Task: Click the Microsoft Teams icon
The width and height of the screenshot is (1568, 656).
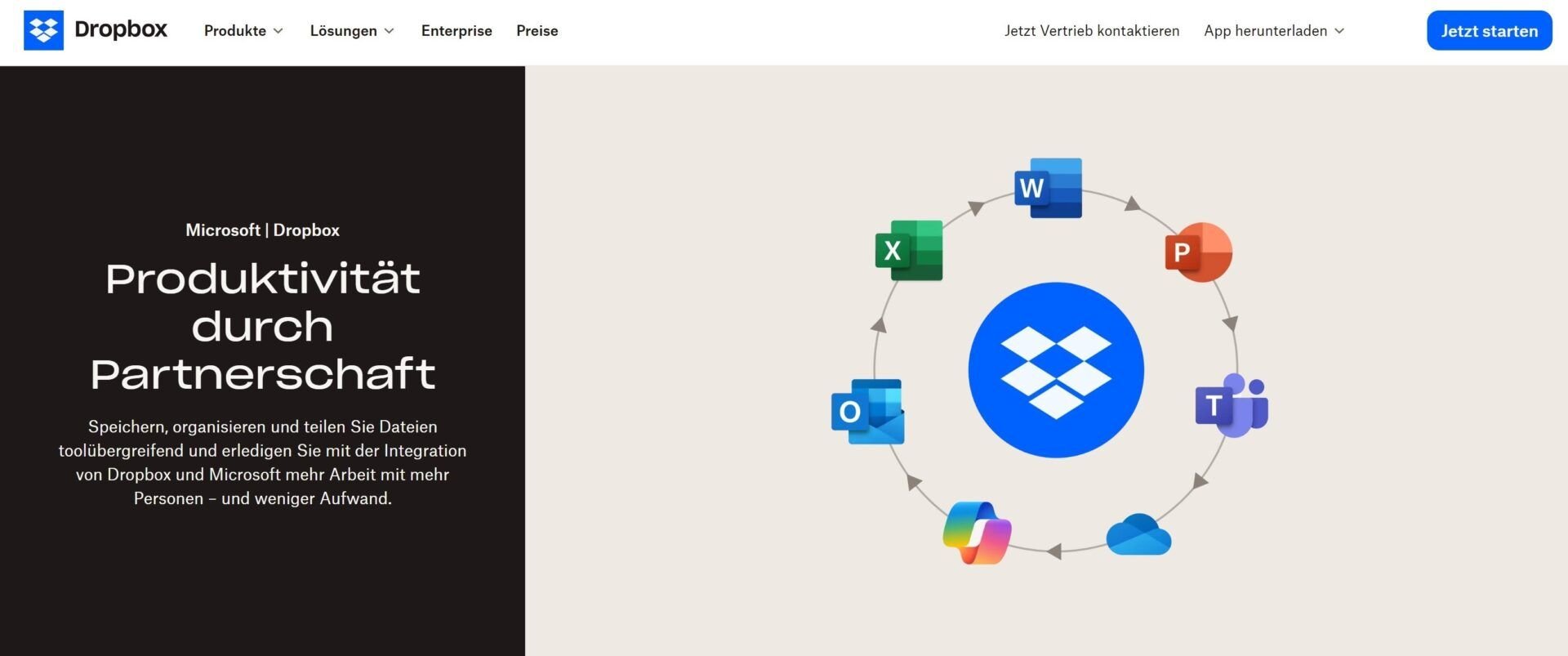Action: coord(1232,405)
